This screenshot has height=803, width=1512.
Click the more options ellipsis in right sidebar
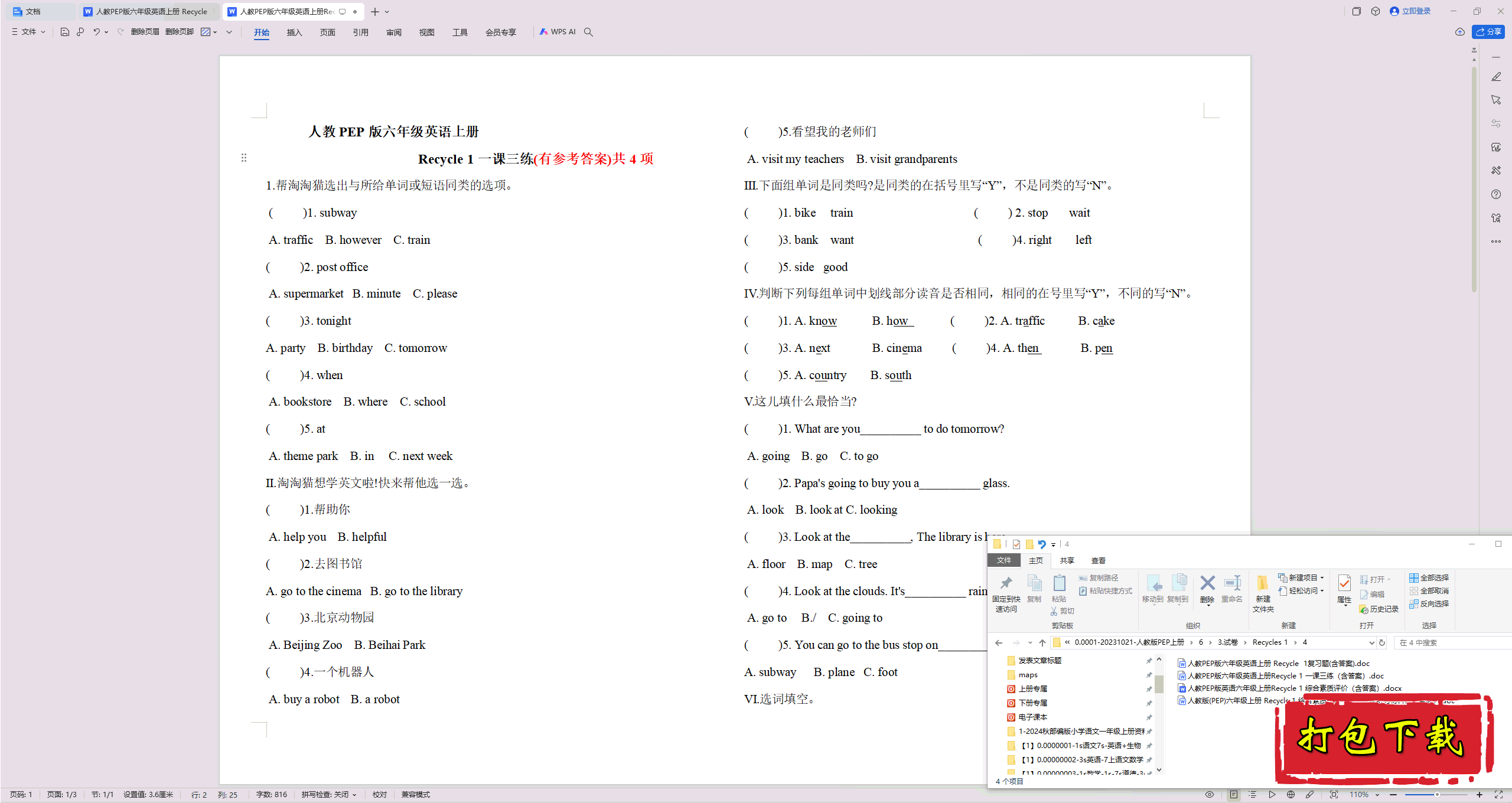pos(1496,241)
